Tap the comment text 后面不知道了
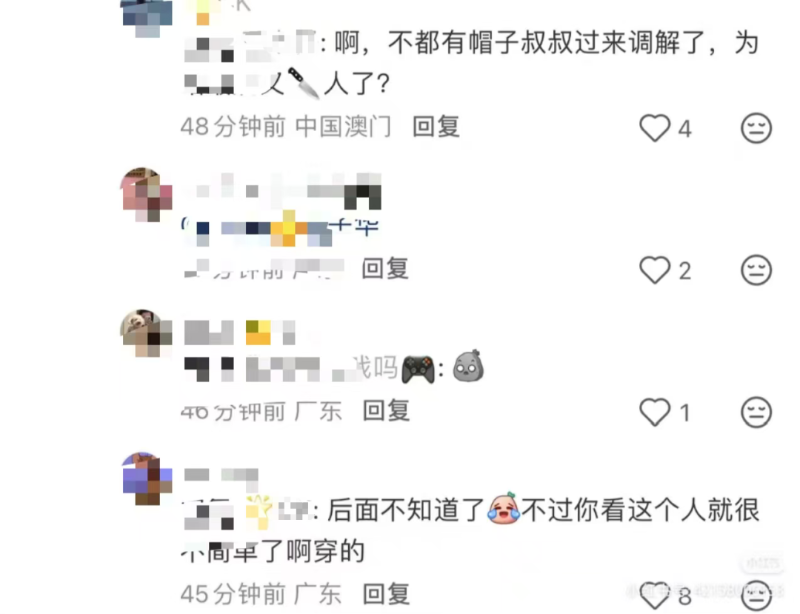The height and width of the screenshot is (614, 800). pos(406,510)
